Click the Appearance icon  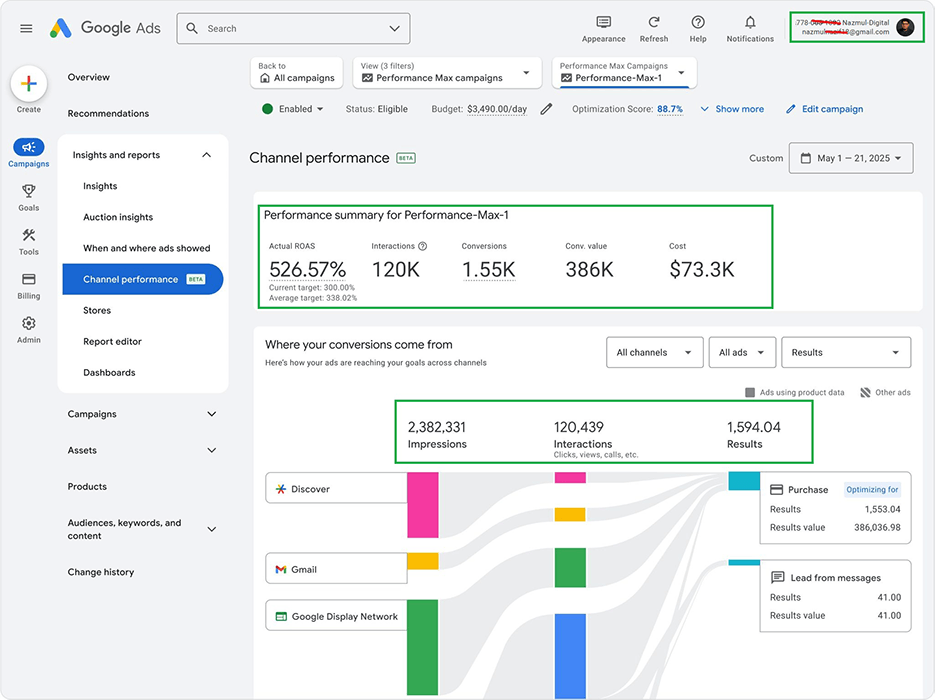[x=603, y=23]
